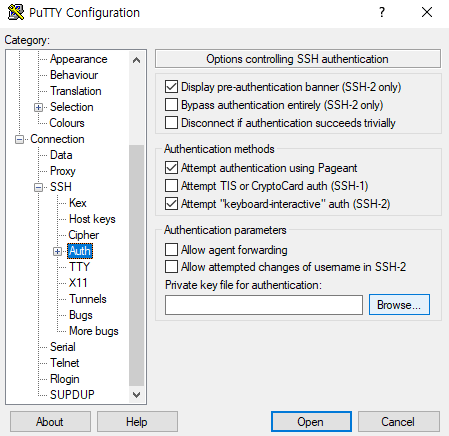
Task: Select Kex under SSH category
Action: [78, 203]
